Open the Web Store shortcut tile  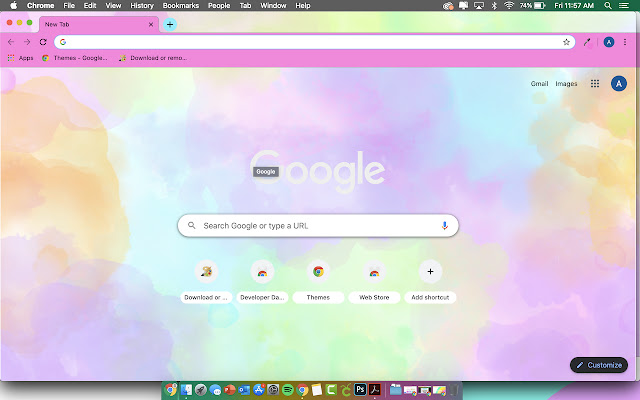tap(374, 282)
